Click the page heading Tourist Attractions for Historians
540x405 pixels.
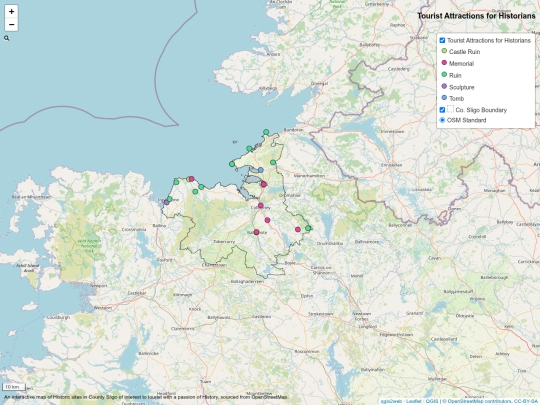tap(476, 16)
